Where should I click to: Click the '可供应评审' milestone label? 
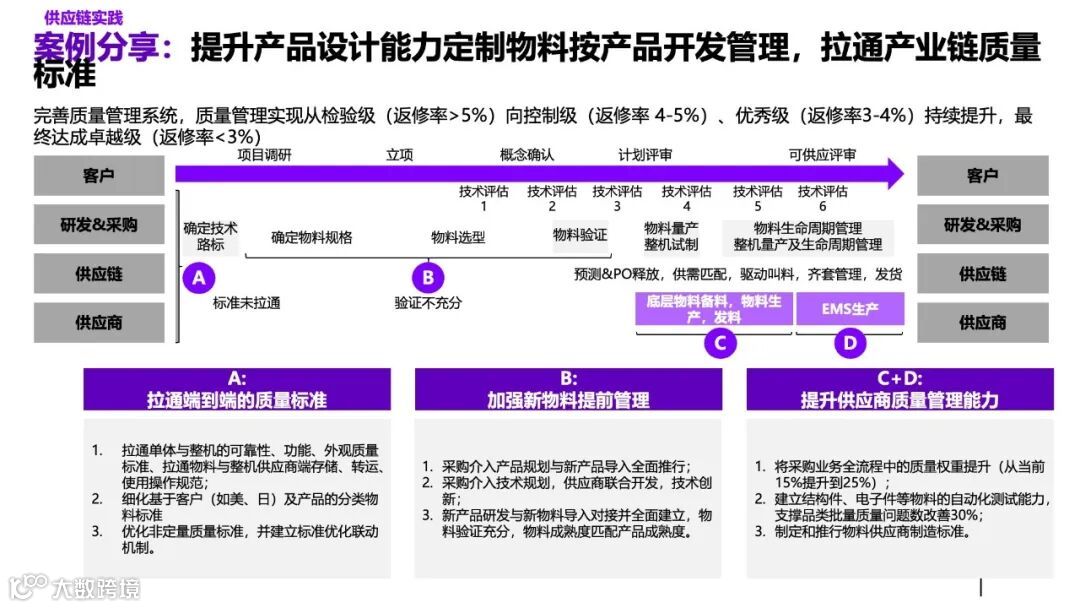822,155
